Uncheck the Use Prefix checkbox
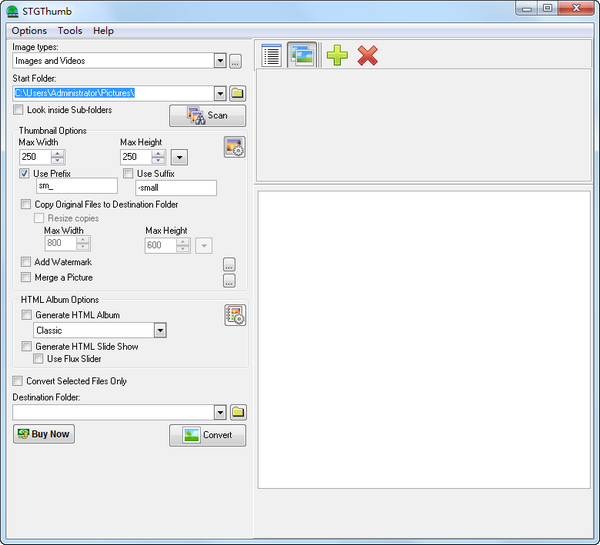The width and height of the screenshot is (600, 545). pos(24,173)
